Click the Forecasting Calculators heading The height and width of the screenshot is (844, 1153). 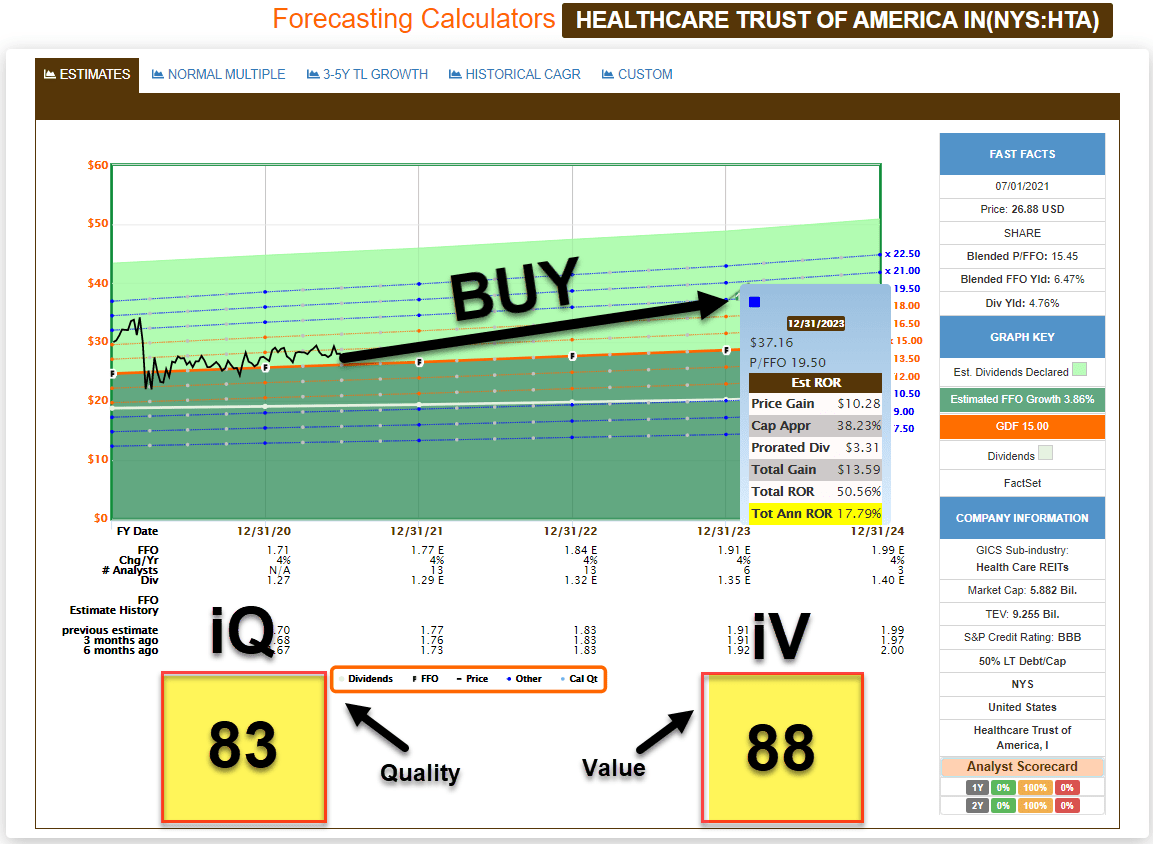pos(413,18)
